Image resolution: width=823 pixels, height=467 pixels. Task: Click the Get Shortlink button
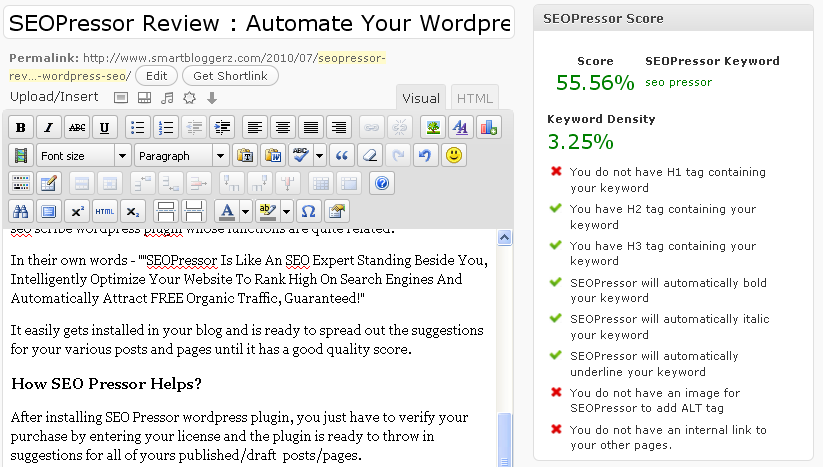(230, 76)
